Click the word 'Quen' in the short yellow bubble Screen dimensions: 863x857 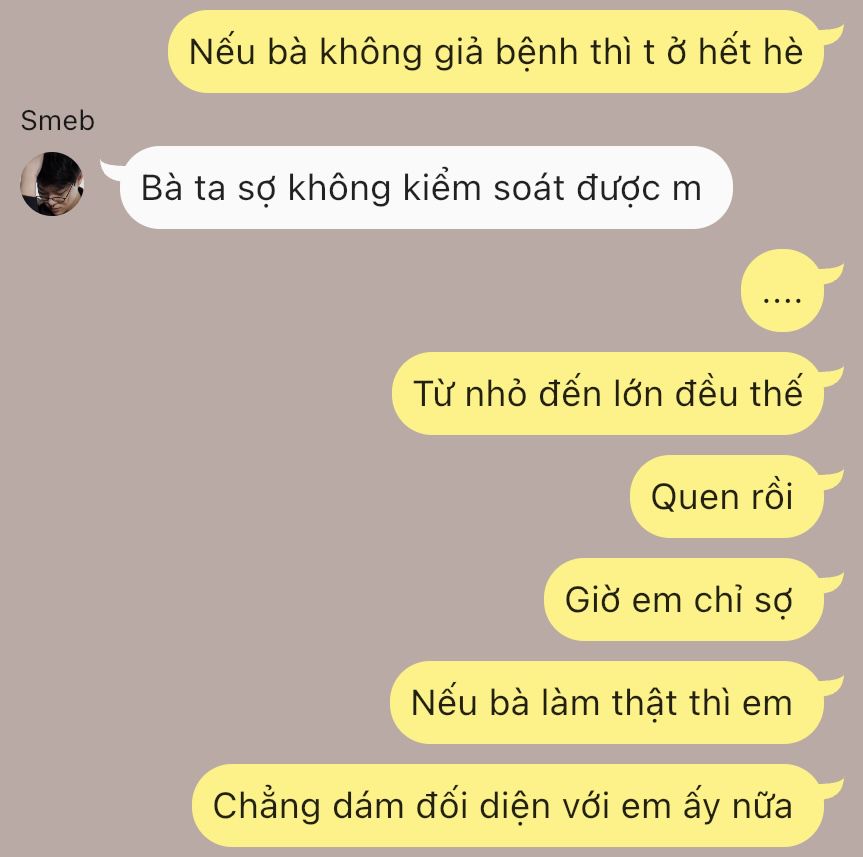click(695, 498)
